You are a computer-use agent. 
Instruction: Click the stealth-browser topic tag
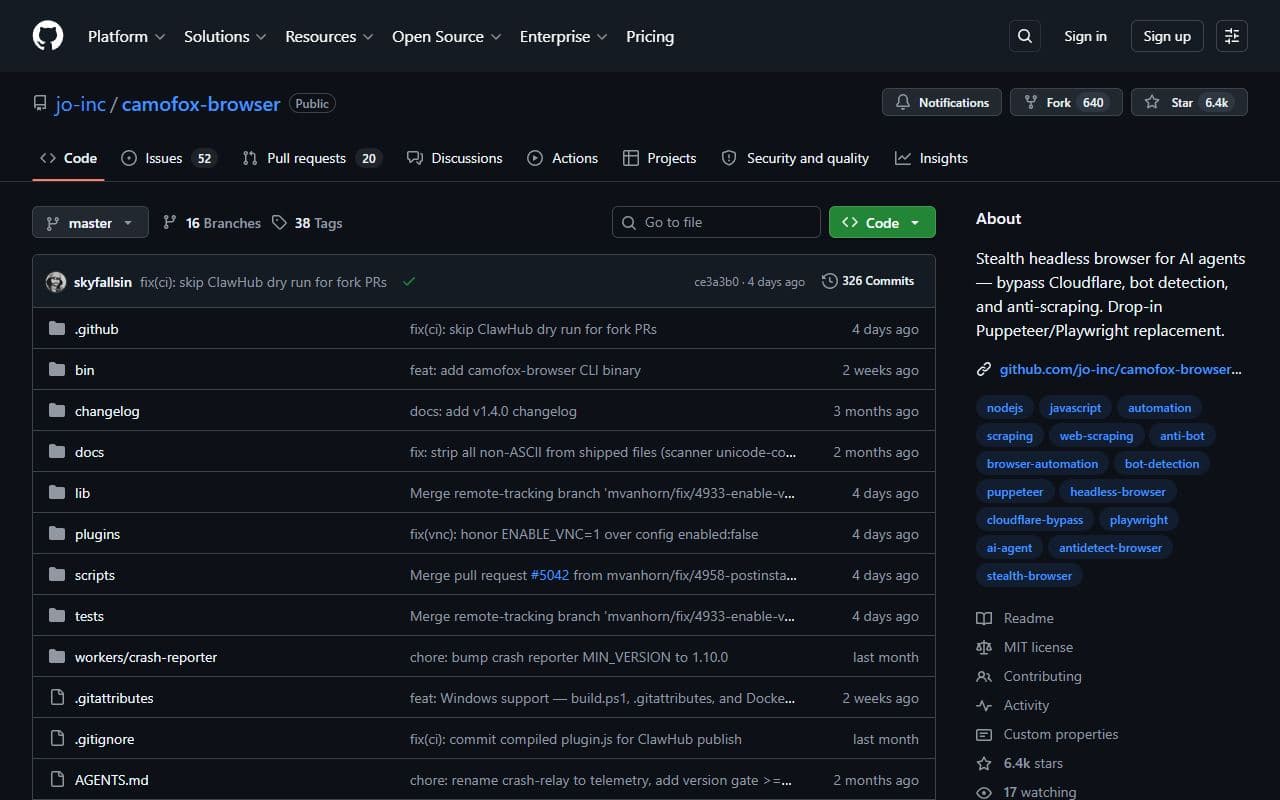pos(1029,576)
